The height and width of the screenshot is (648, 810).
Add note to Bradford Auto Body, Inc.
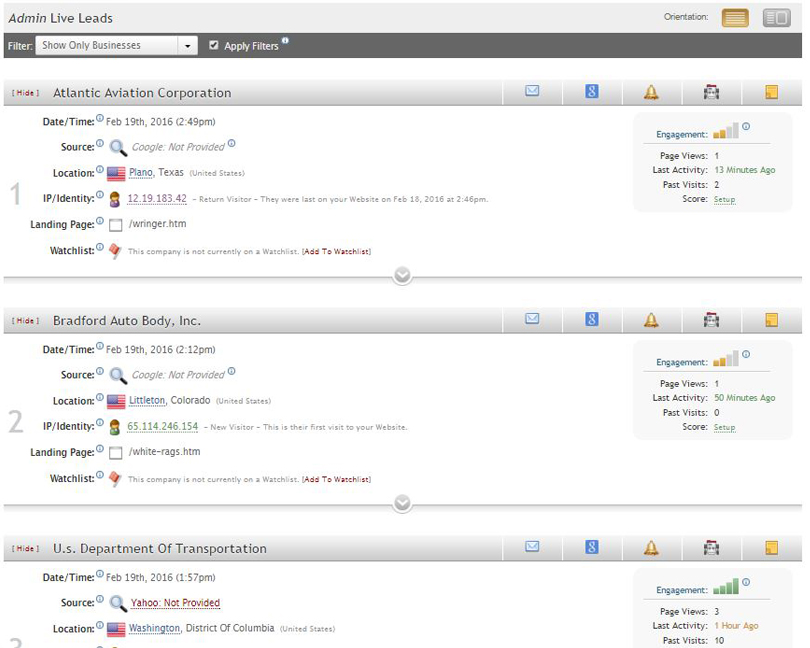click(x=771, y=320)
